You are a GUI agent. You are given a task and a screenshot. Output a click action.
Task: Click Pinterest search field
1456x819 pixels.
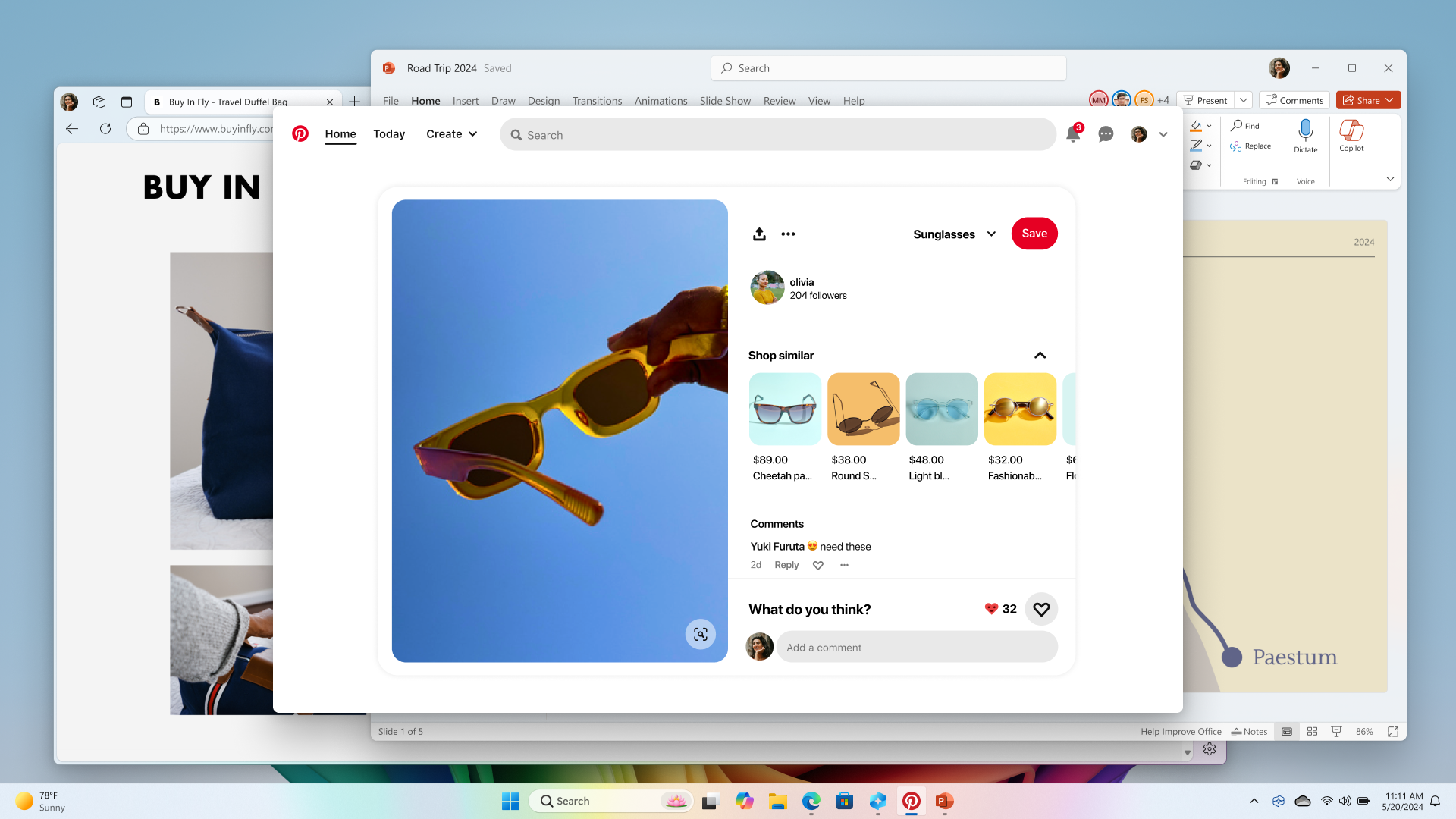click(x=778, y=135)
